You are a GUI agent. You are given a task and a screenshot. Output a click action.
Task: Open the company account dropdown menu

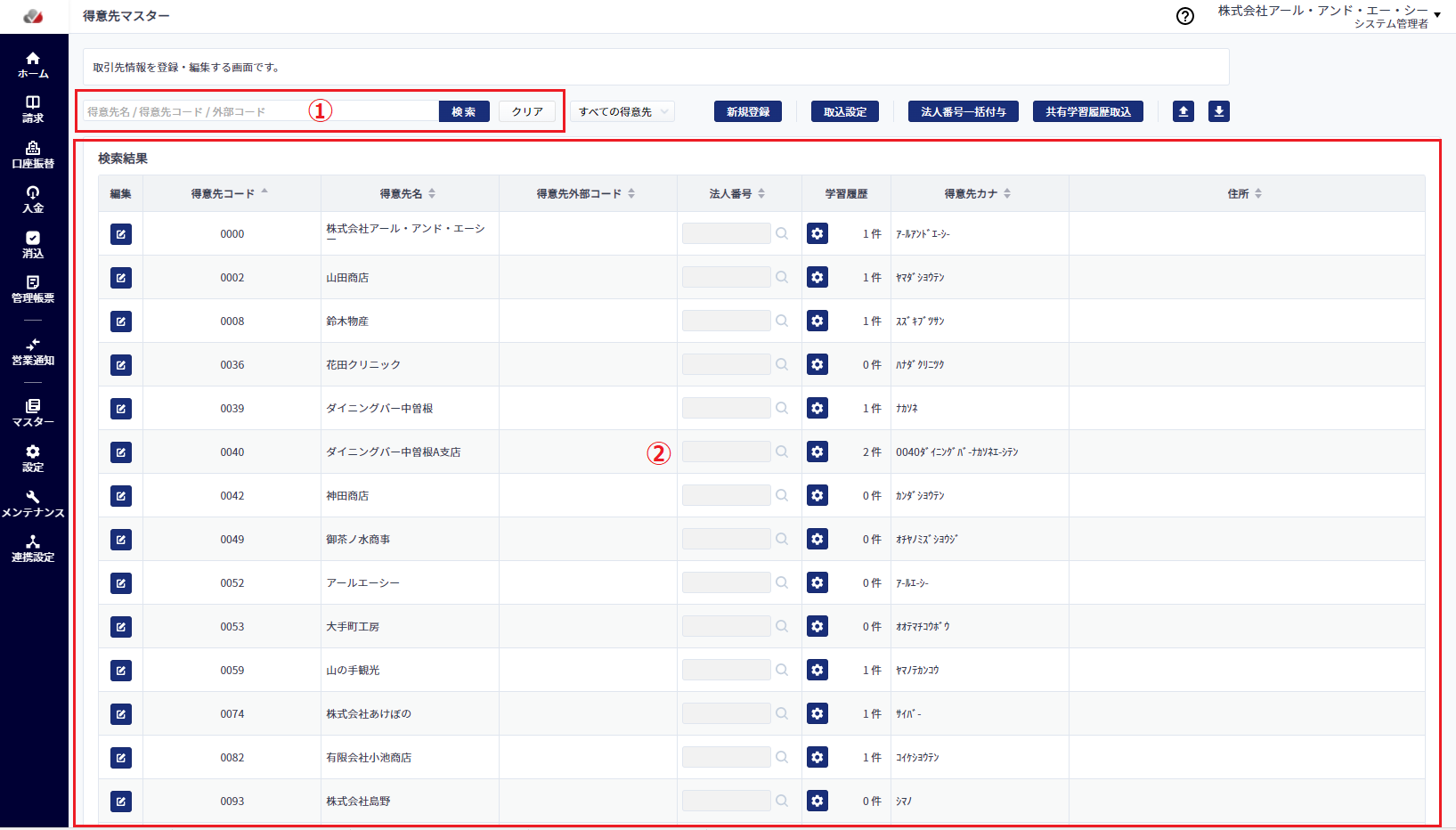[1330, 16]
